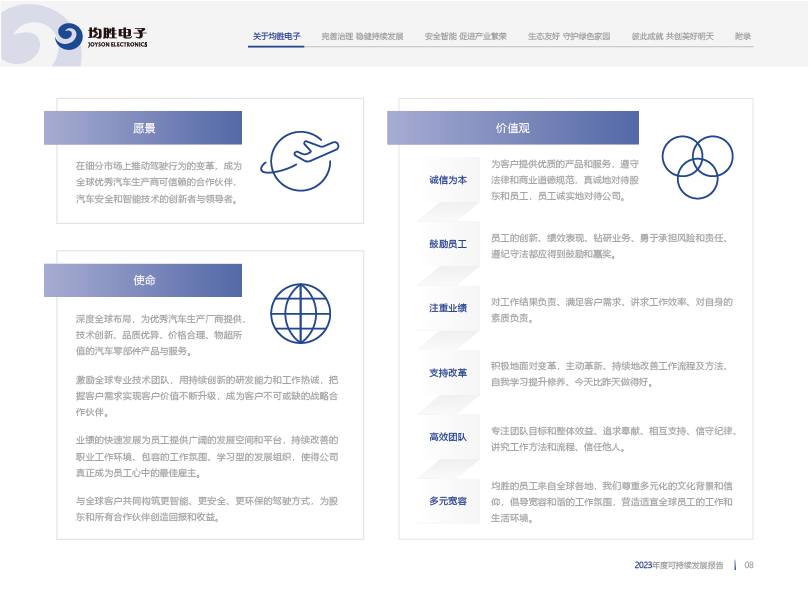Click the globe icon beside 使命
The height and width of the screenshot is (596, 809).
click(300, 314)
